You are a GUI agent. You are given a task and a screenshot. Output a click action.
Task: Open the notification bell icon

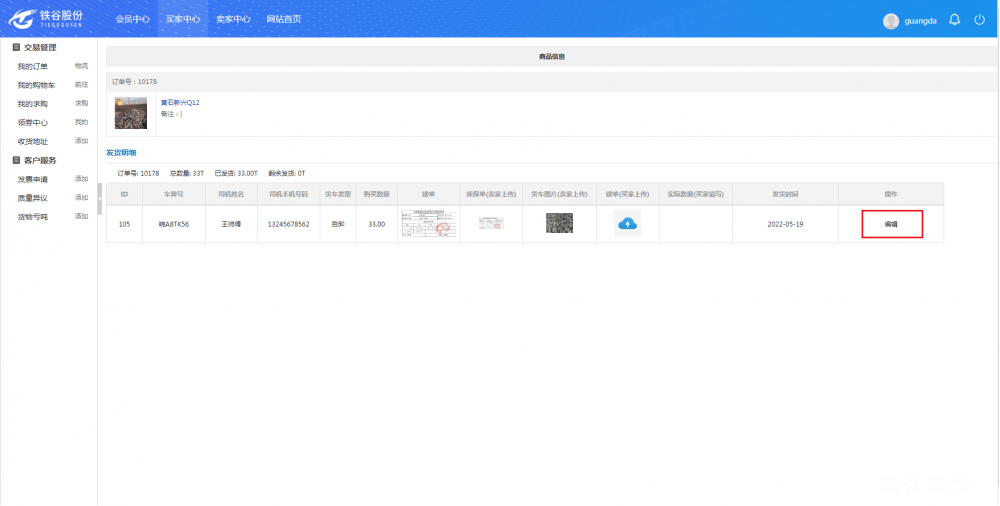click(954, 20)
